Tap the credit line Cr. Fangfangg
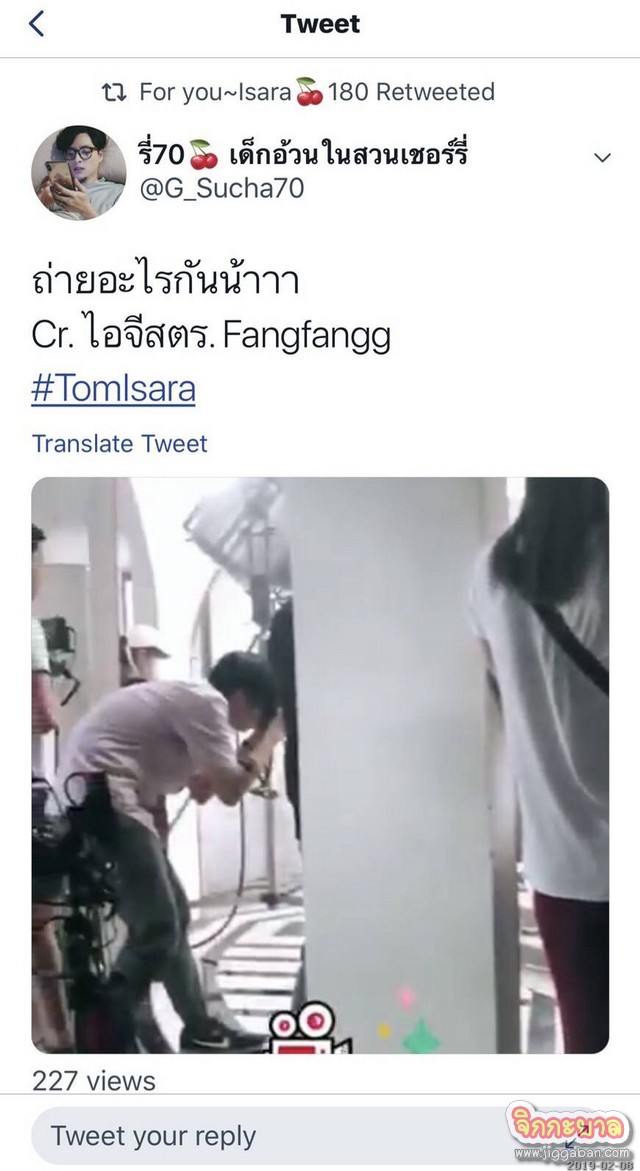The width and height of the screenshot is (640, 1171). click(211, 336)
